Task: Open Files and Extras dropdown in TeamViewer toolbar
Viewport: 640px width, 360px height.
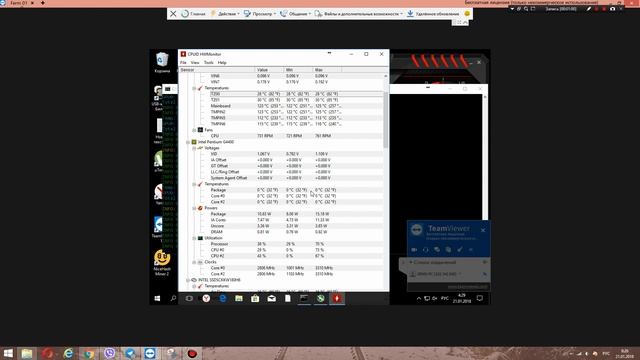Action: click(358, 13)
